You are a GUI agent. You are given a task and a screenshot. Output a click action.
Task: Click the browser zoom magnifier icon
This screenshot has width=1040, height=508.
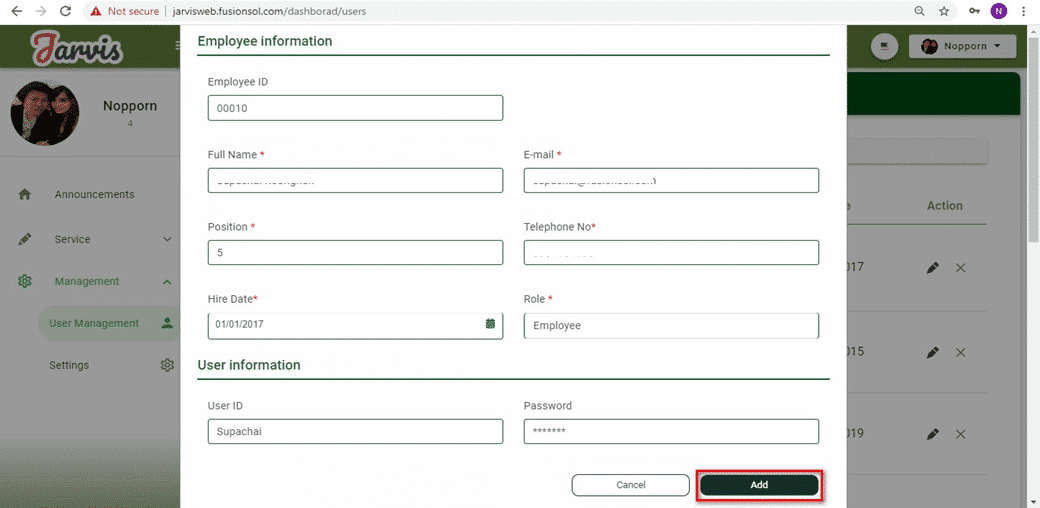(919, 11)
